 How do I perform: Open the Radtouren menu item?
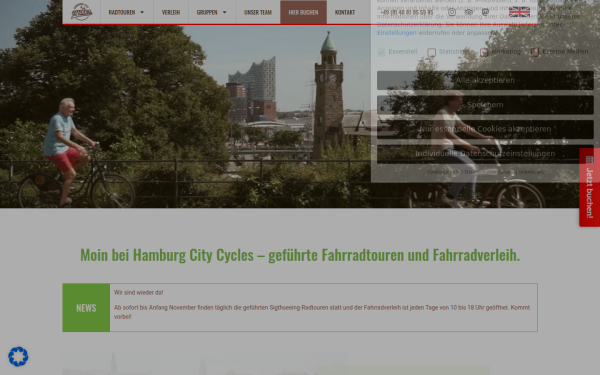[x=122, y=12]
